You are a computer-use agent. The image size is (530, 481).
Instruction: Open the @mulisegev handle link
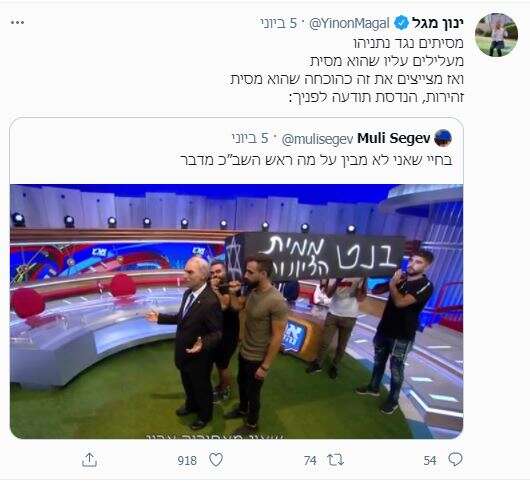click(317, 139)
